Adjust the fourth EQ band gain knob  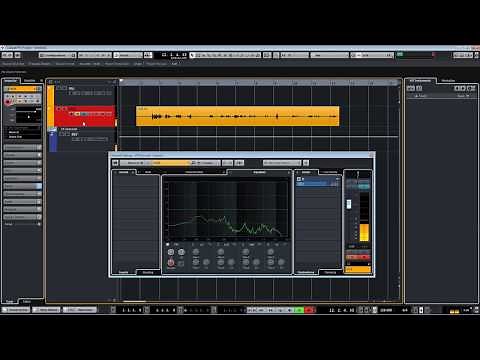(x=270, y=252)
